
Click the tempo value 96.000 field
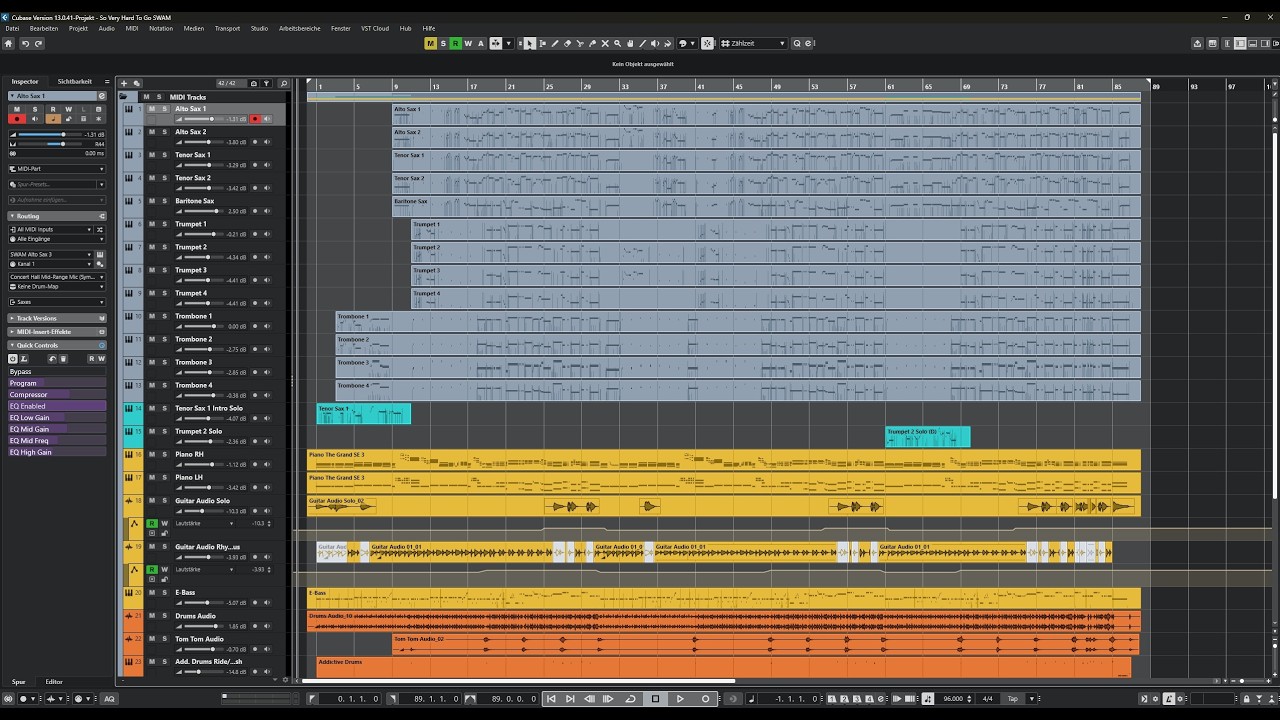click(x=954, y=699)
